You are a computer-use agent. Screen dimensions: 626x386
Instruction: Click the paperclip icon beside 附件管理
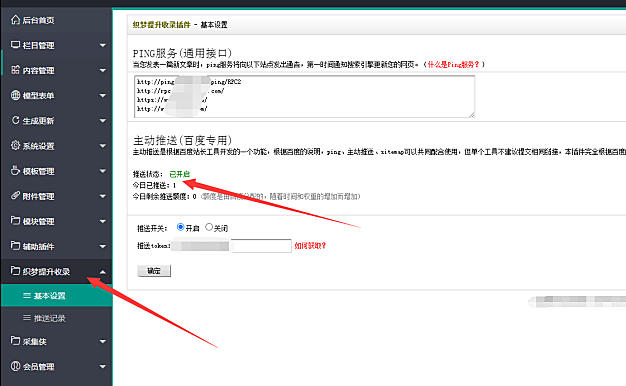pos(15,196)
